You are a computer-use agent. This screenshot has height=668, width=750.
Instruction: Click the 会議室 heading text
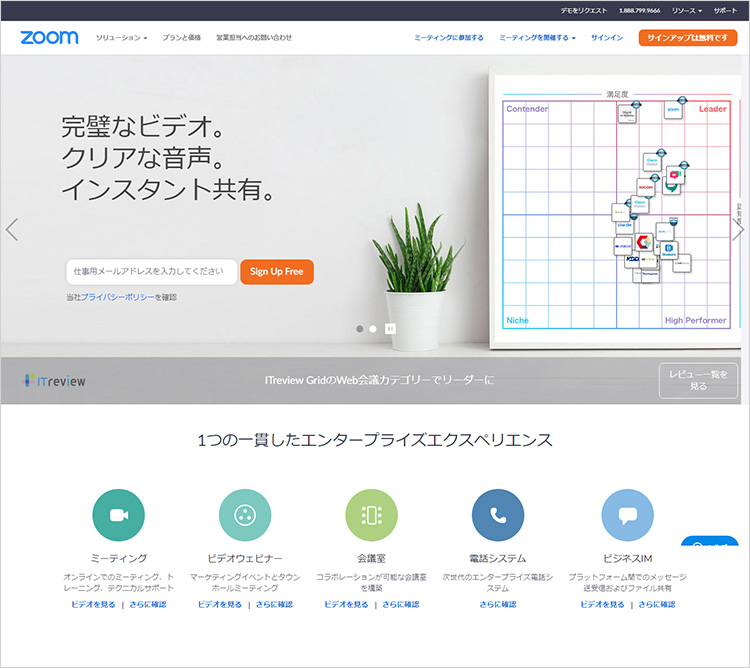371,558
